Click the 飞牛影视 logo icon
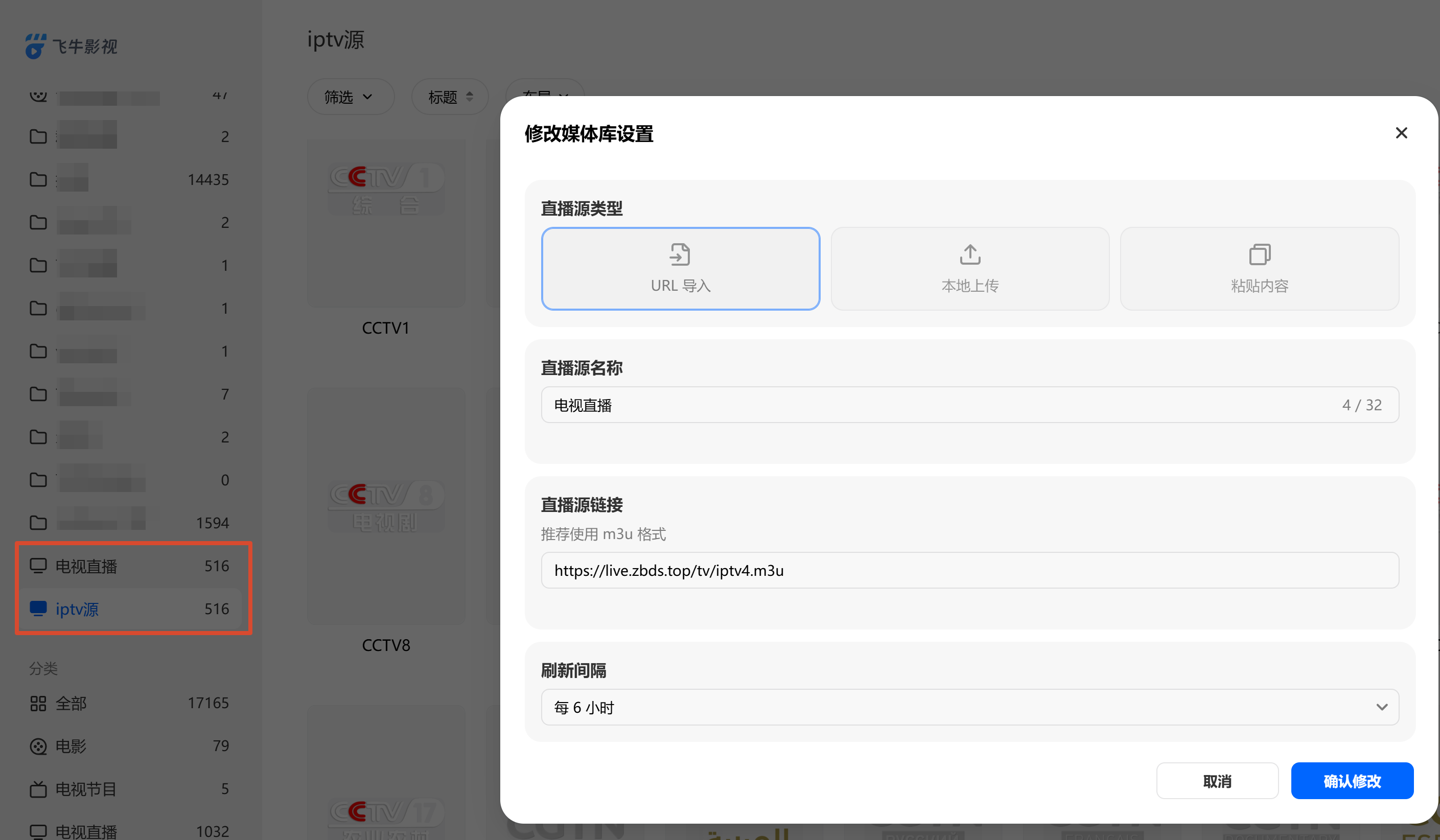This screenshot has width=1440, height=840. 35,45
